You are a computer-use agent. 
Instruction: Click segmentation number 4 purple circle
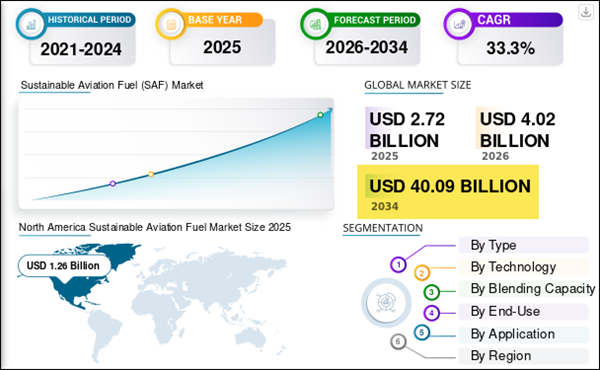pos(431,313)
